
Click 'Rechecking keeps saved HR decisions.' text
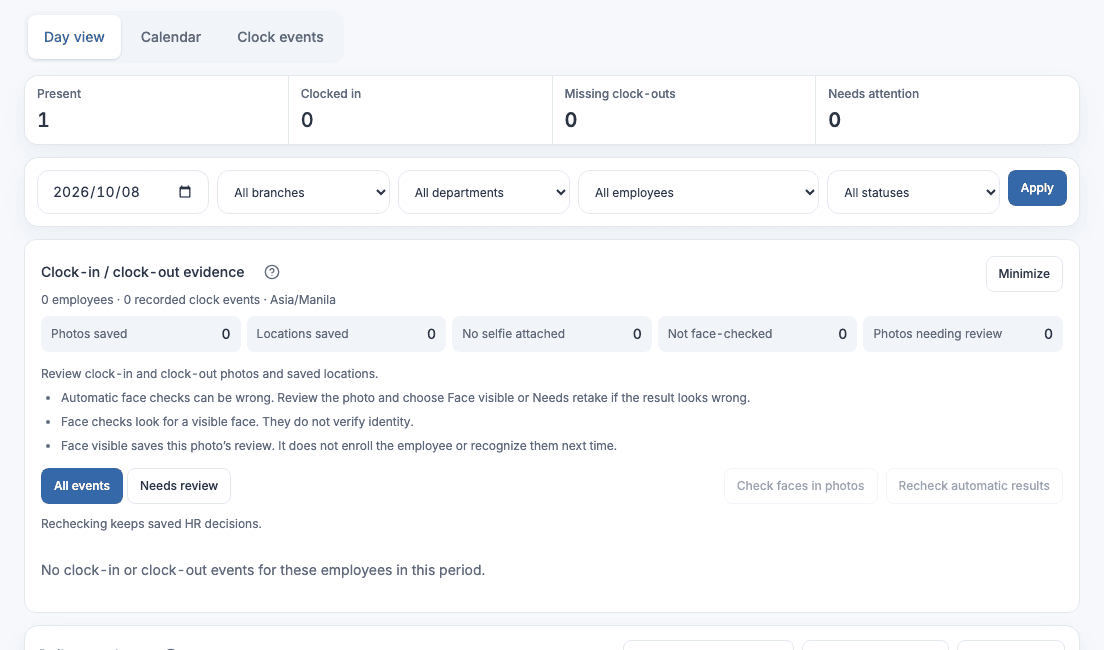click(x=151, y=523)
